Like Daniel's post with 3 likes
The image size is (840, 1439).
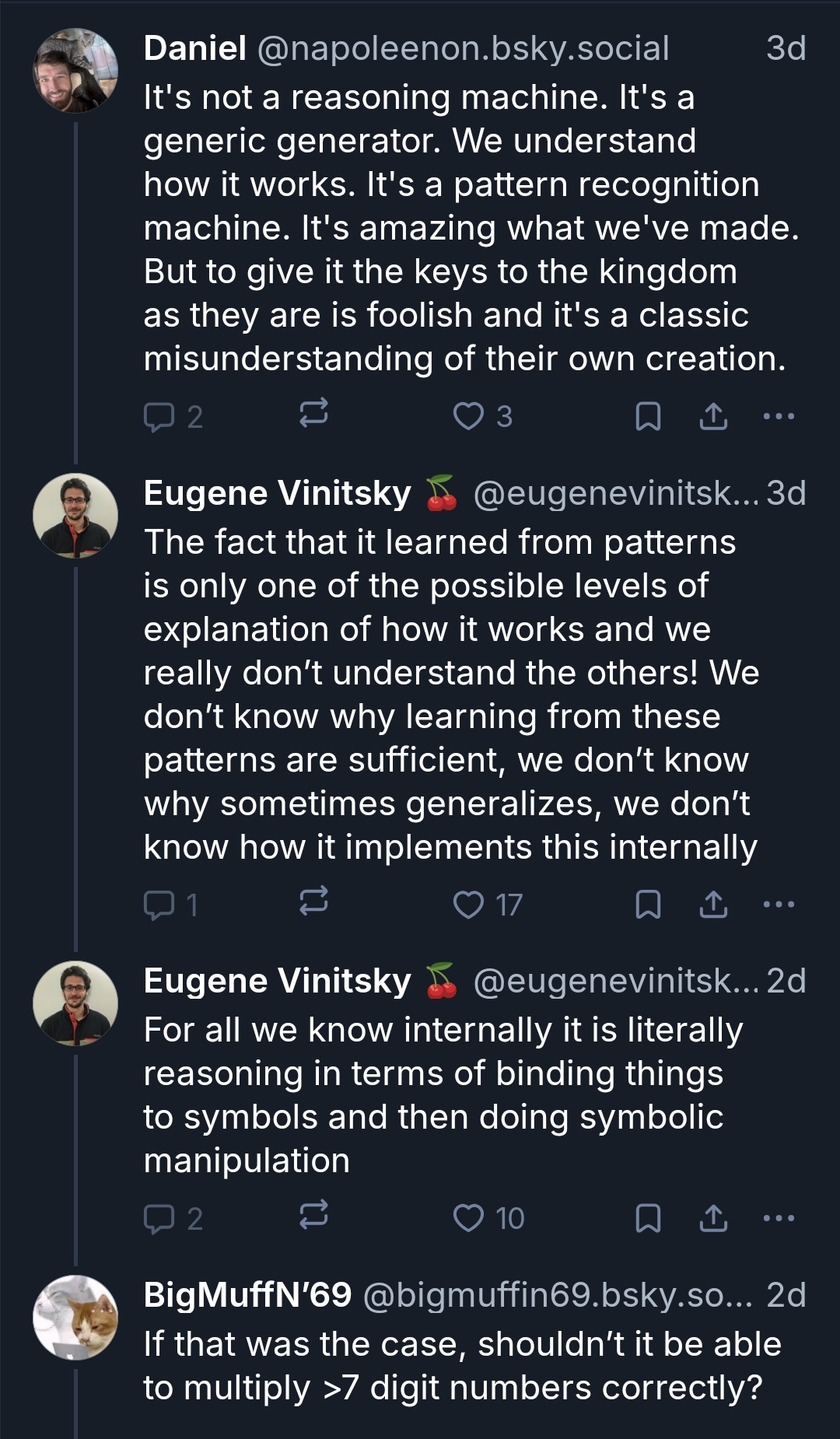click(469, 417)
